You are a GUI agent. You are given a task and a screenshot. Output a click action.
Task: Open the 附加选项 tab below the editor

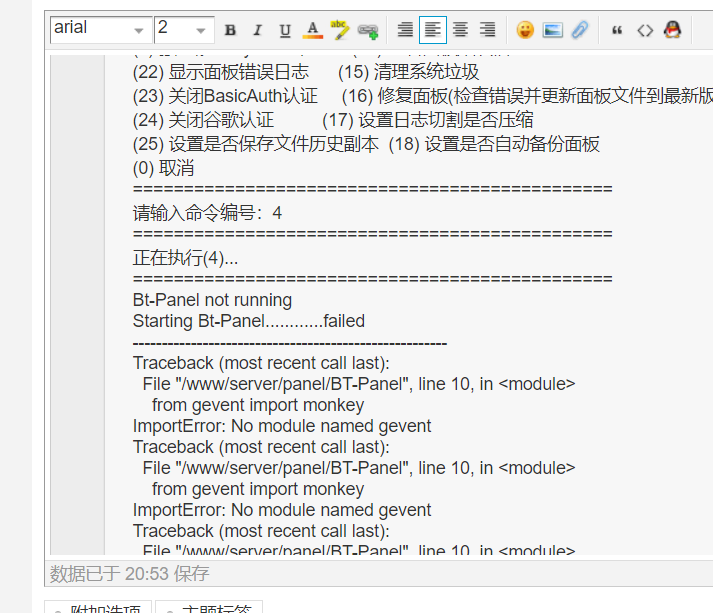coord(98,608)
